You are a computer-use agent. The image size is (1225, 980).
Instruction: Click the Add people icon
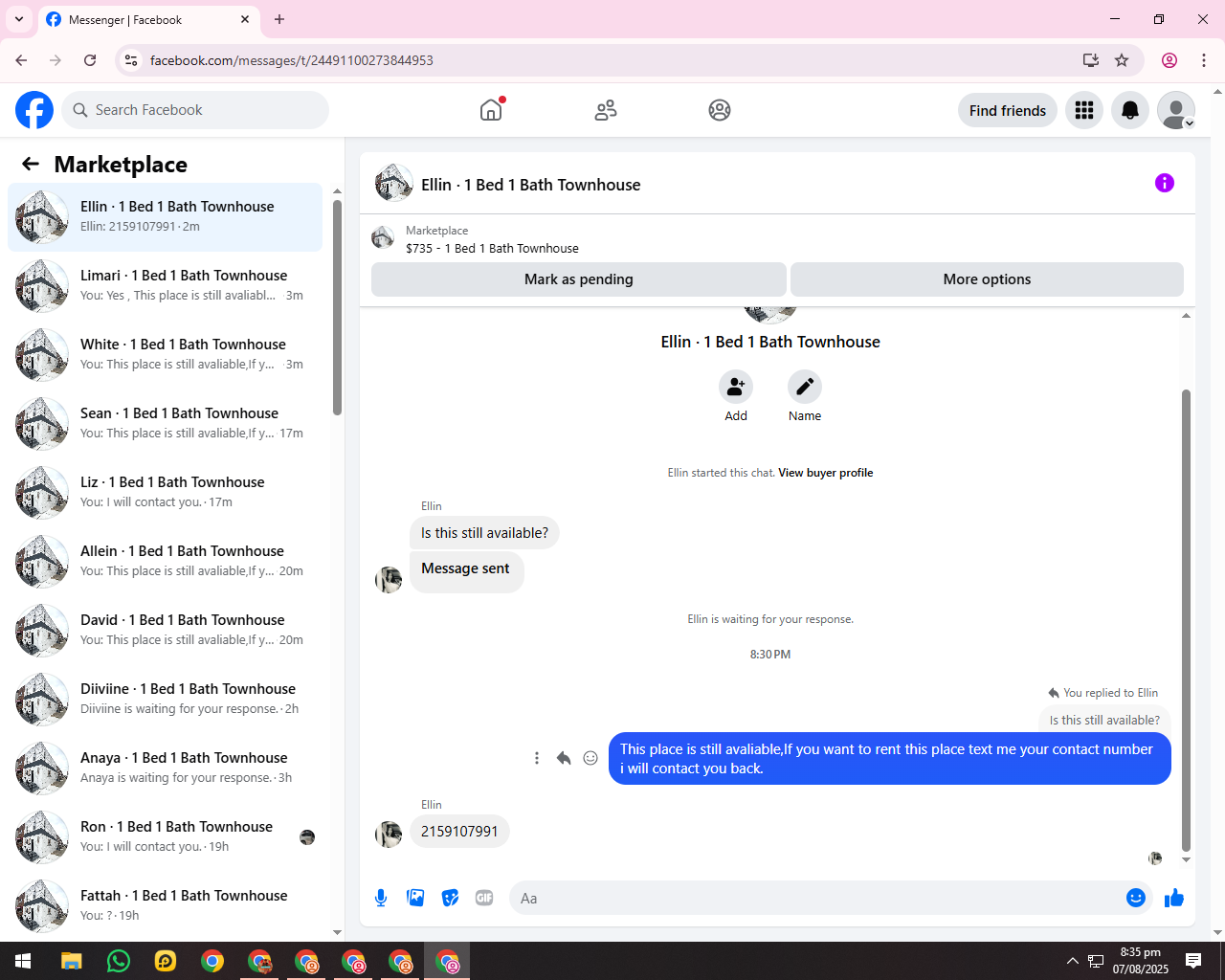coord(736,387)
